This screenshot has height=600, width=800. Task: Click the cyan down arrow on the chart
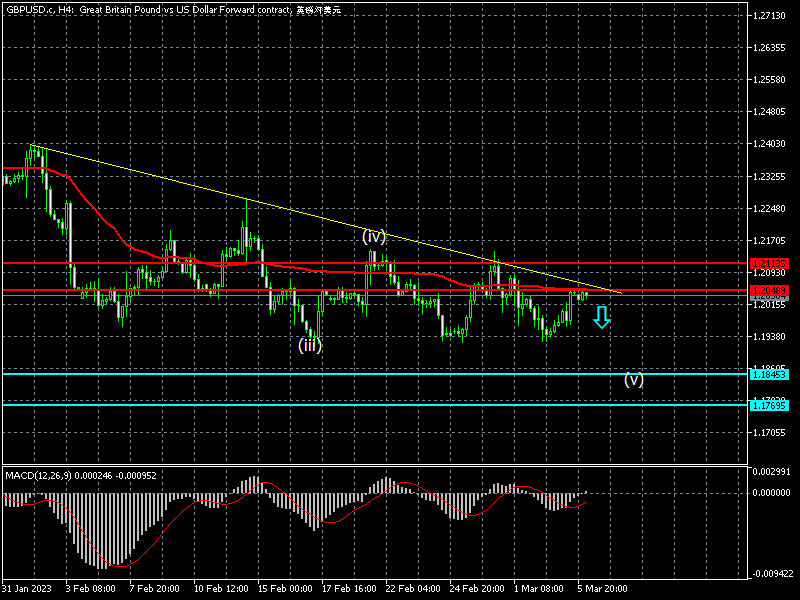[x=601, y=318]
